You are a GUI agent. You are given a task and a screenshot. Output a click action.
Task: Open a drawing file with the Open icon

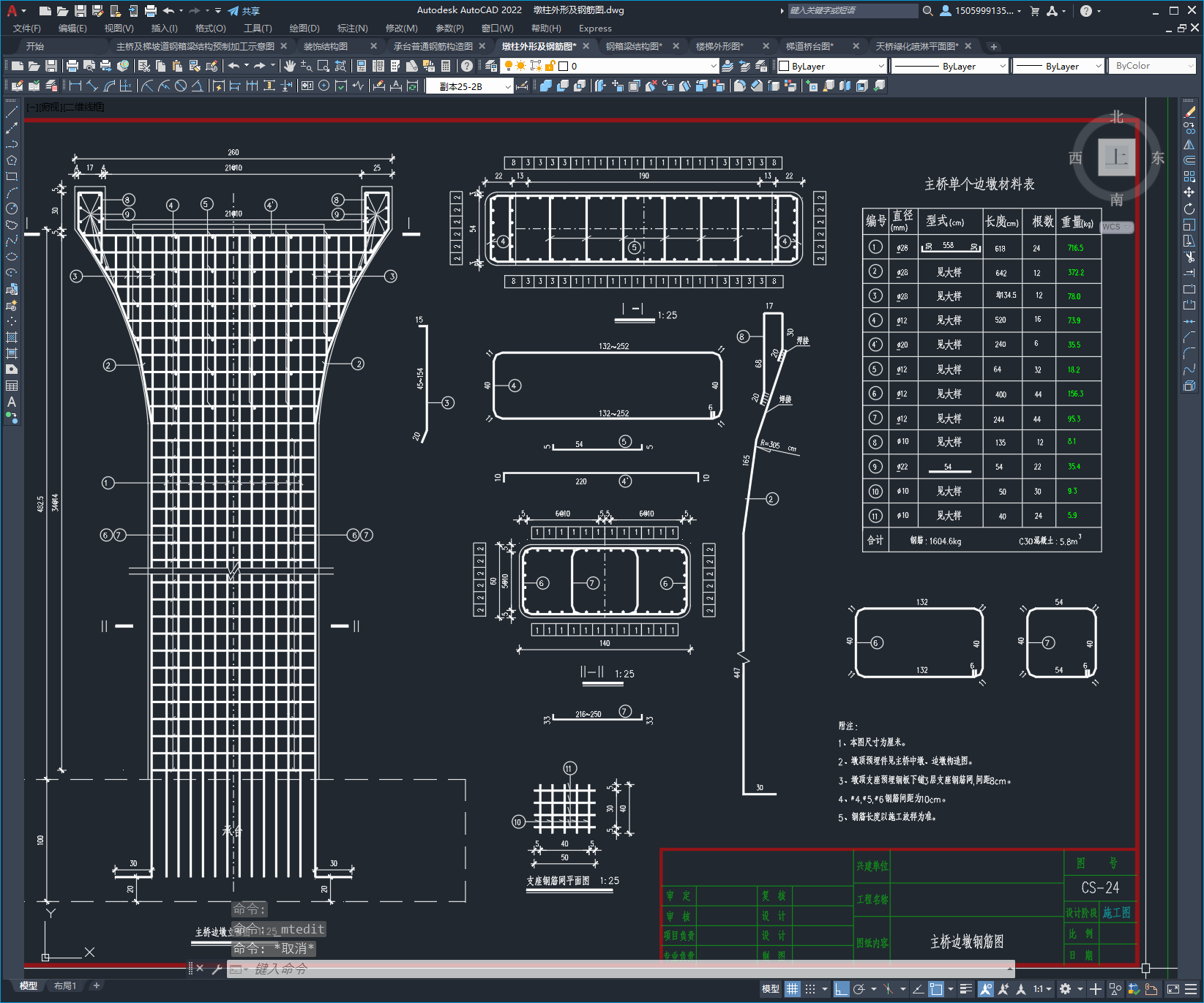[34, 66]
